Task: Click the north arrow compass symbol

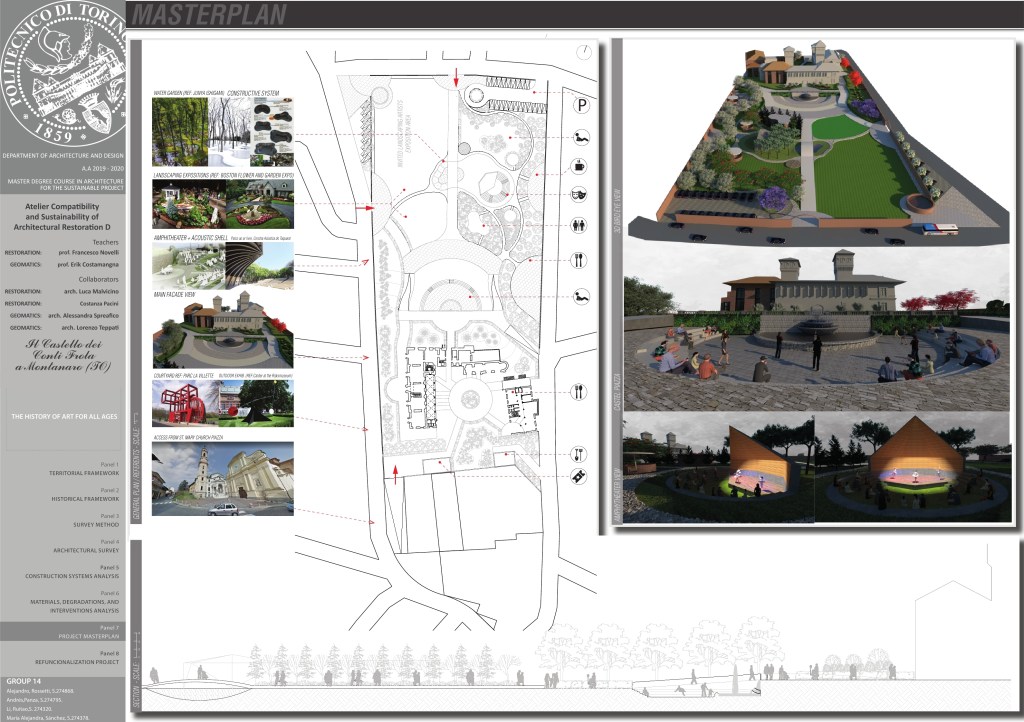Action: 583,53
